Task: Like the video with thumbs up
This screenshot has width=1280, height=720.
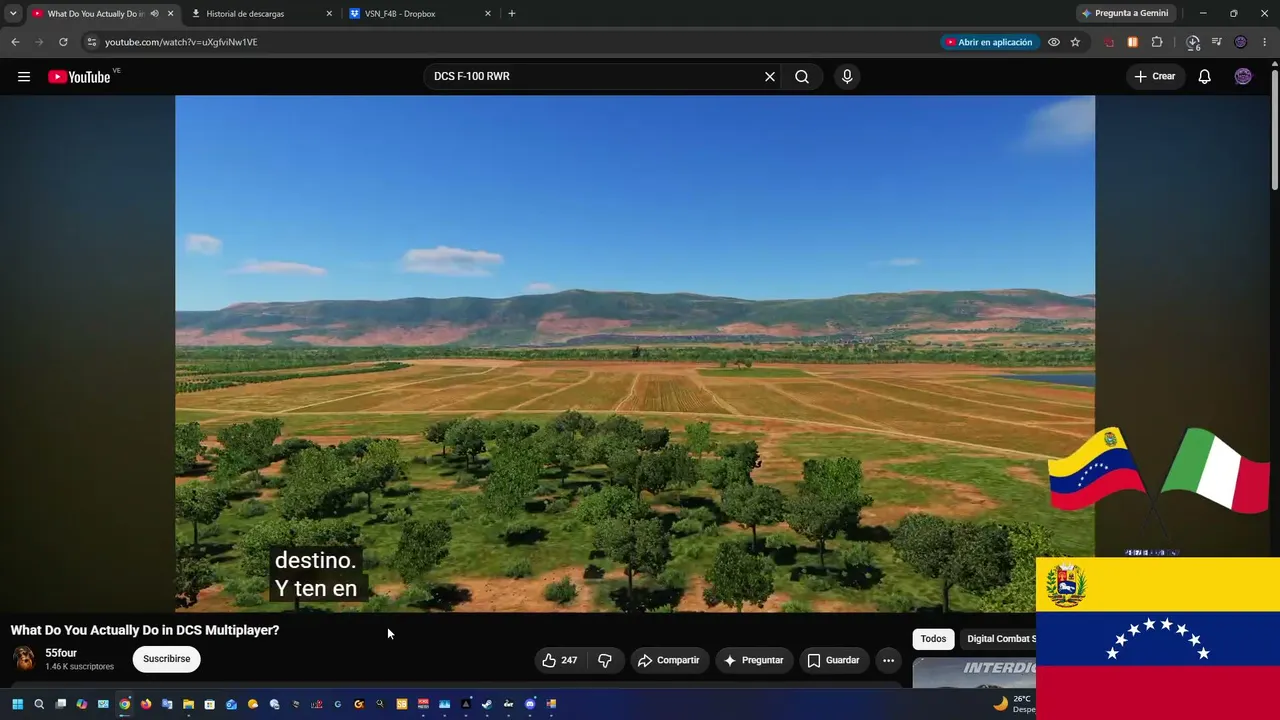Action: click(560, 660)
